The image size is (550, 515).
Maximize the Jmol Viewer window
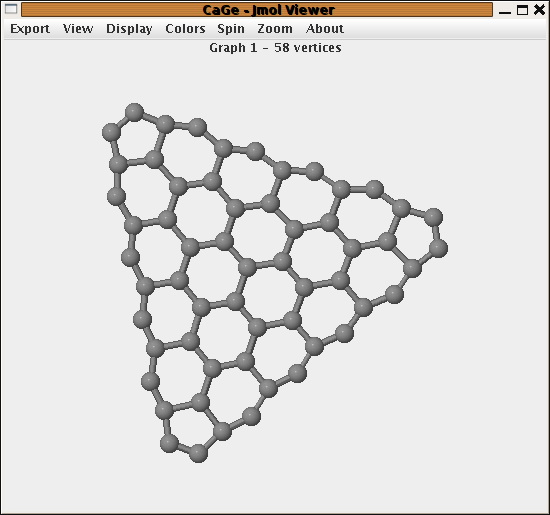[522, 10]
